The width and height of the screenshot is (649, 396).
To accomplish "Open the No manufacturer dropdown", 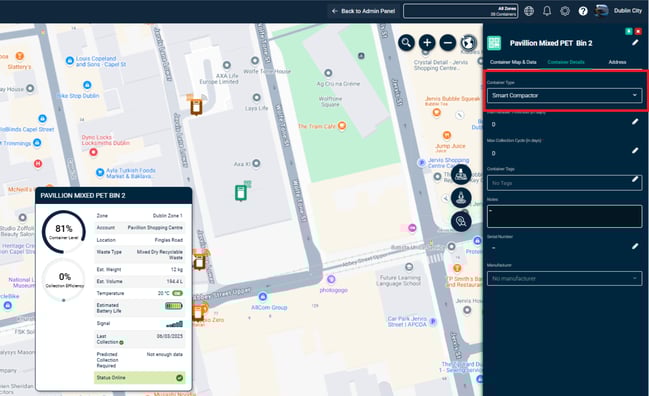I will pyautogui.click(x=564, y=278).
